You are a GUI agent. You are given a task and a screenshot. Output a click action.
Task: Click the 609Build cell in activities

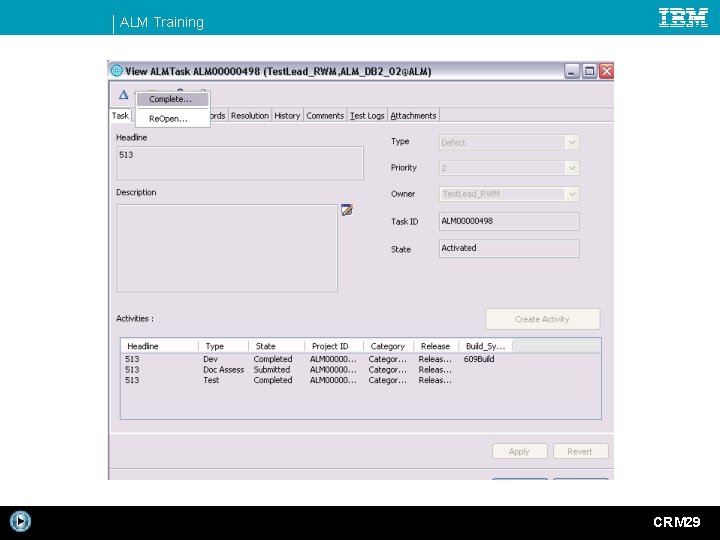(x=479, y=359)
